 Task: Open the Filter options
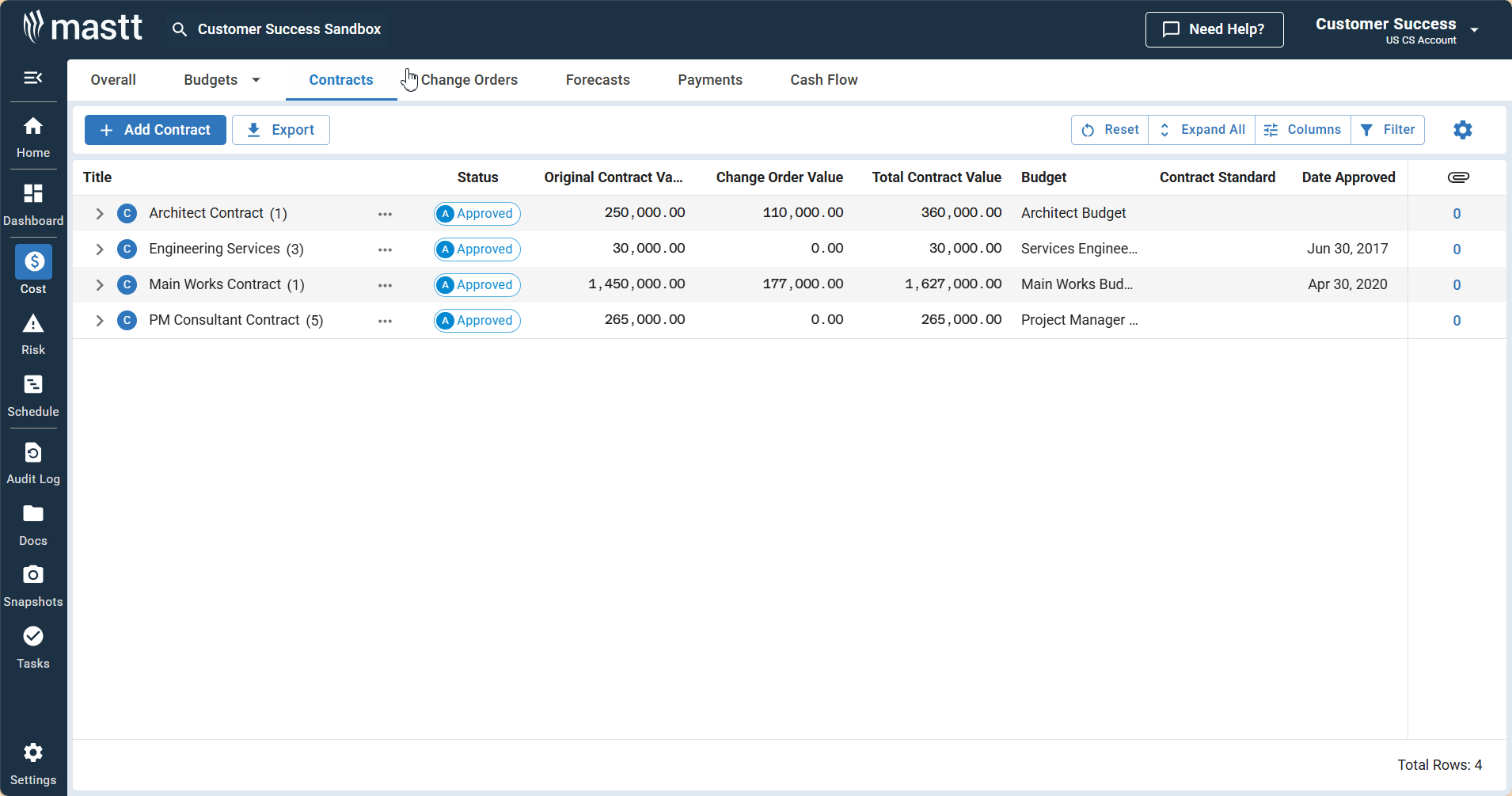(1388, 130)
